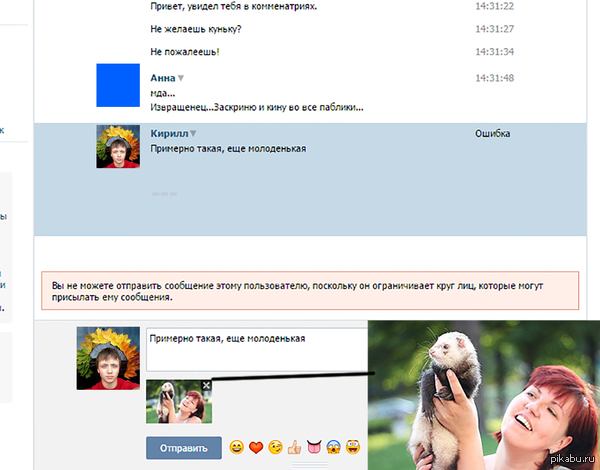
Task: Insert the tongue-out mouth emoji
Action: (313, 447)
